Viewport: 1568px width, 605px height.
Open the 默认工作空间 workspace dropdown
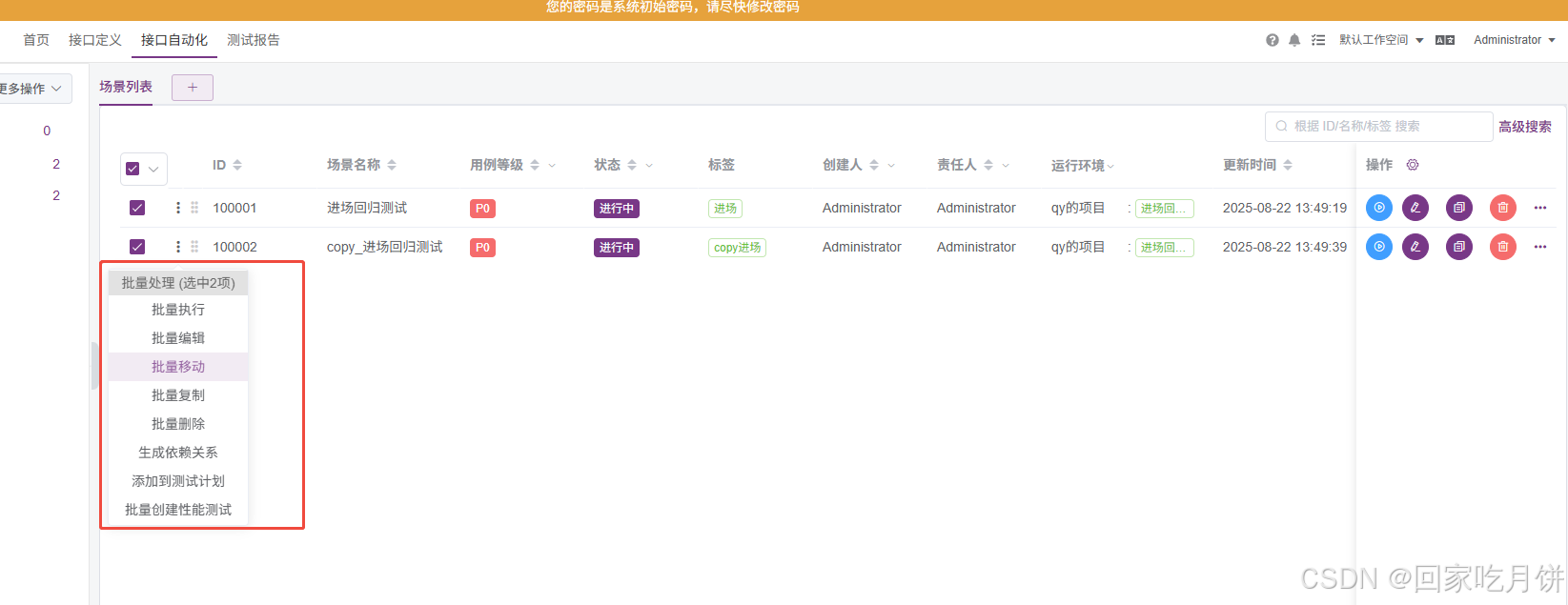[1381, 40]
